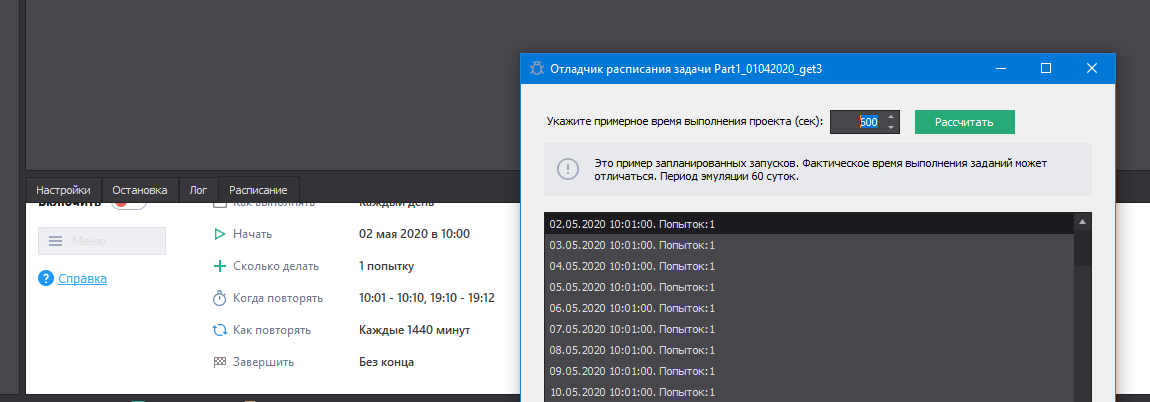Click the plus icon beside Сколько делать

coord(220,266)
